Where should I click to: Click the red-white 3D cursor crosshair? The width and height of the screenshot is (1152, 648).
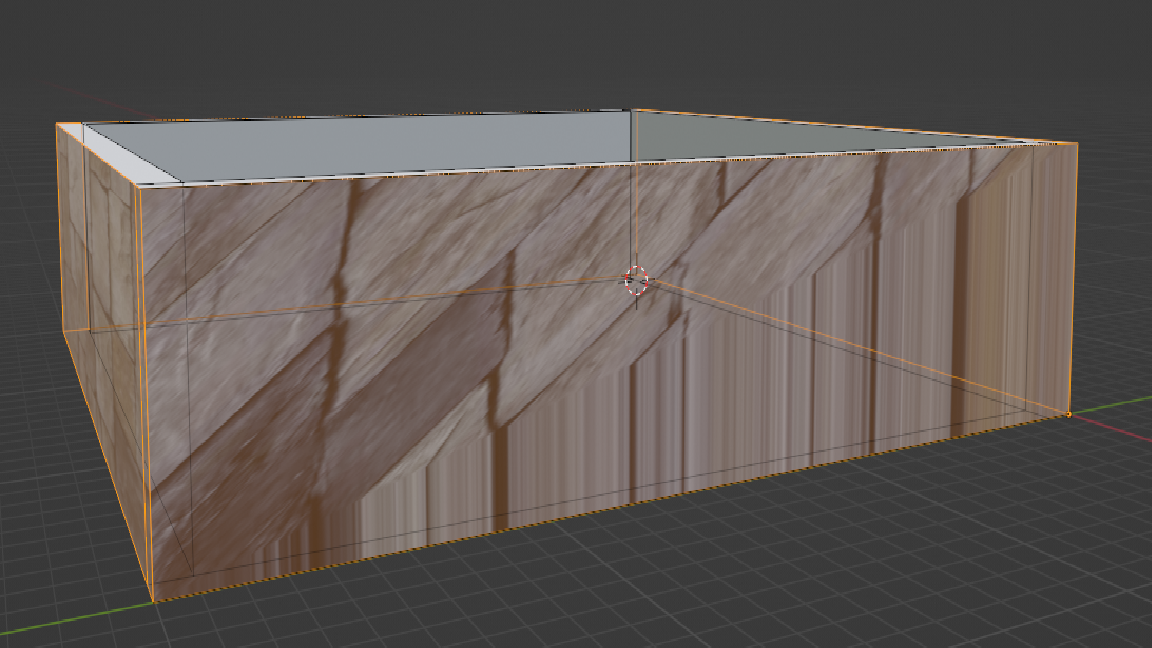(636, 281)
